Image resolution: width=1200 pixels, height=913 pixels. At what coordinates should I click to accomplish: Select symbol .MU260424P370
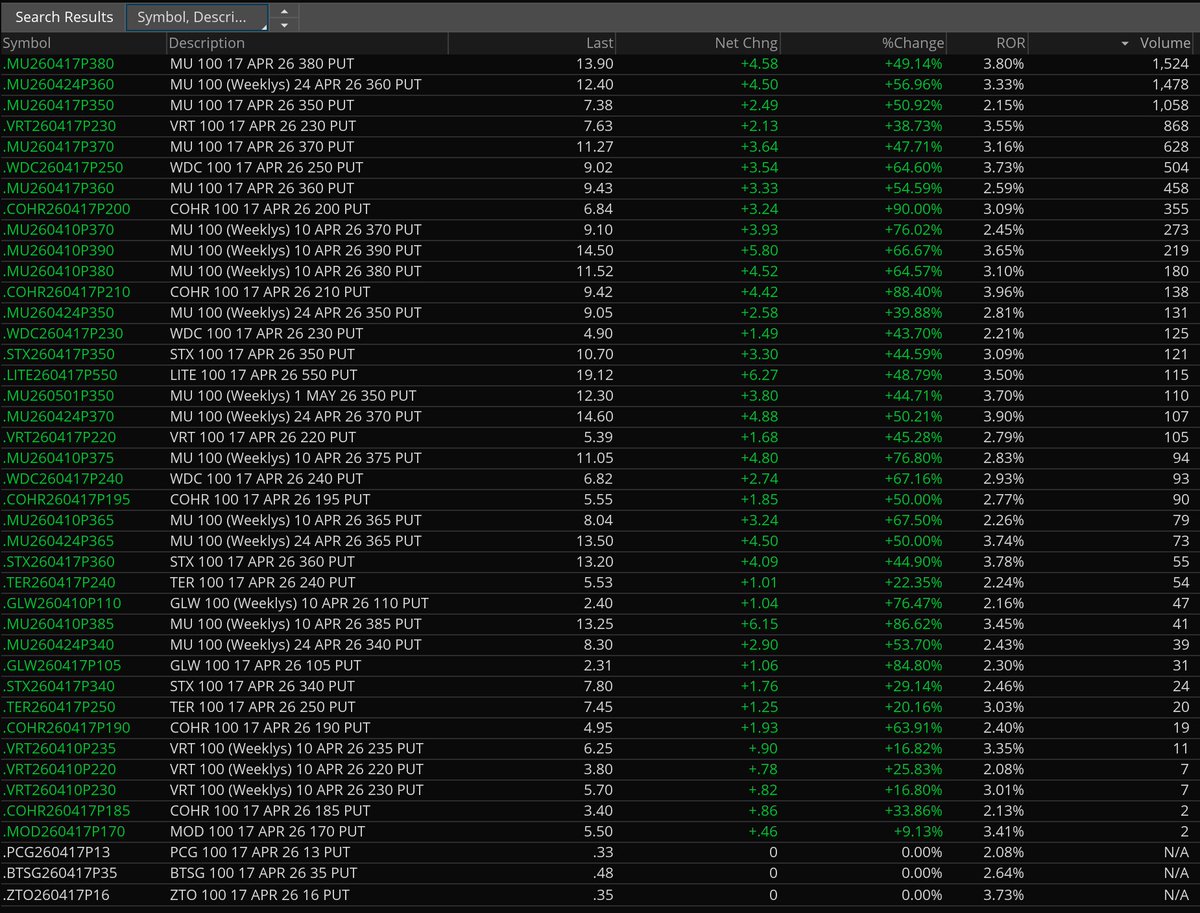coord(58,416)
